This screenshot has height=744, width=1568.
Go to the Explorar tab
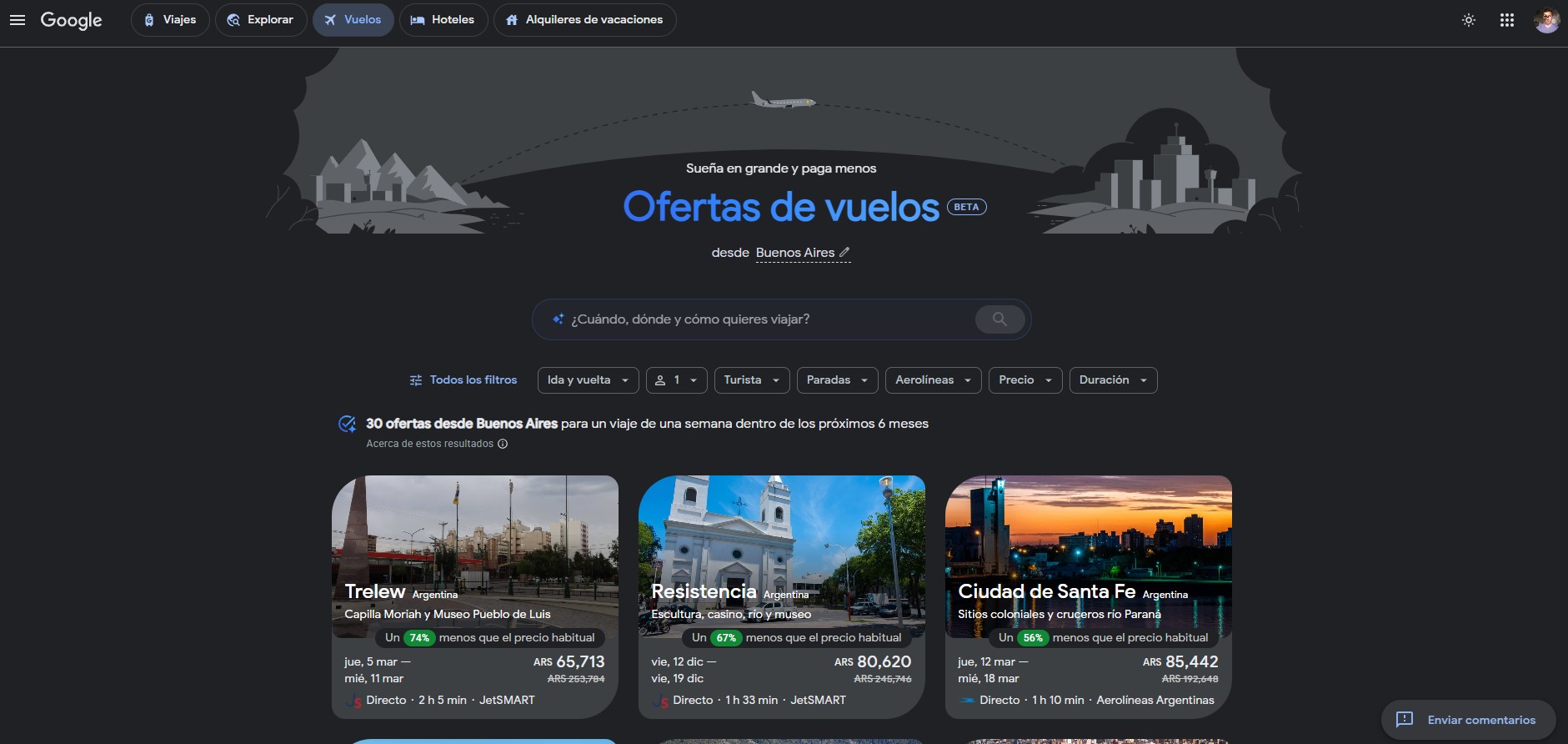[x=260, y=20]
